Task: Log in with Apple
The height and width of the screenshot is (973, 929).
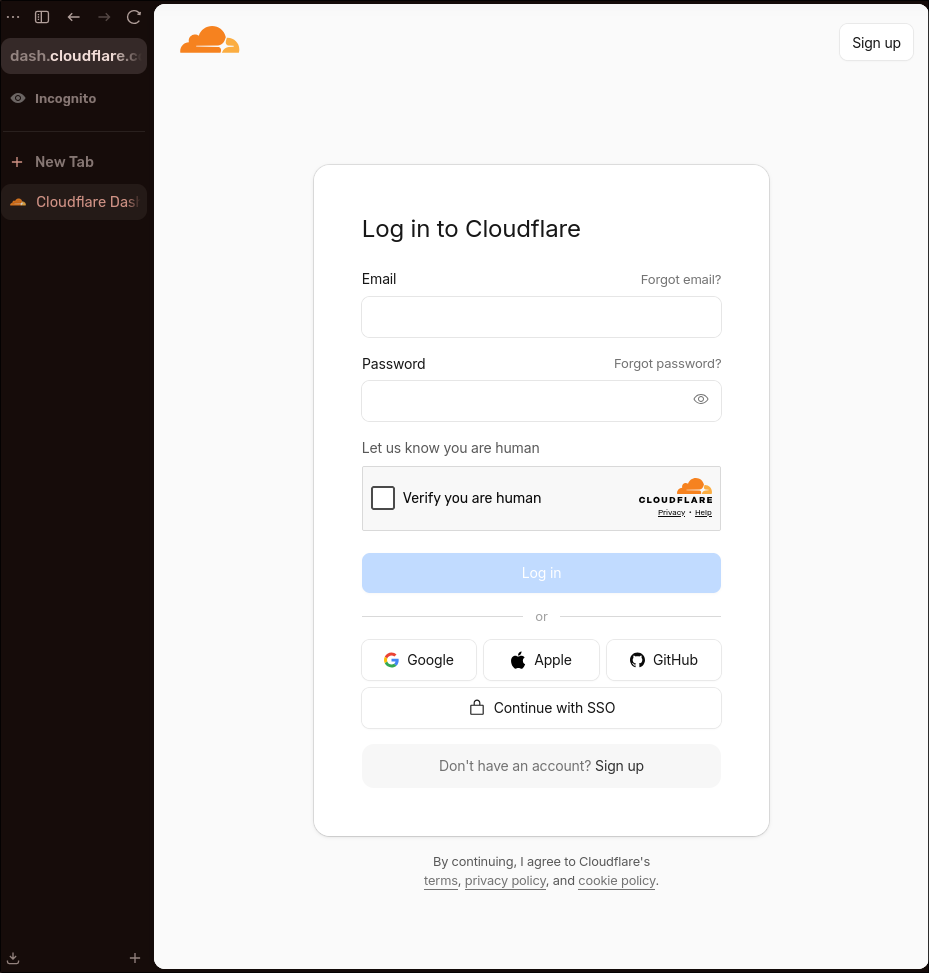Action: pyautogui.click(x=541, y=660)
